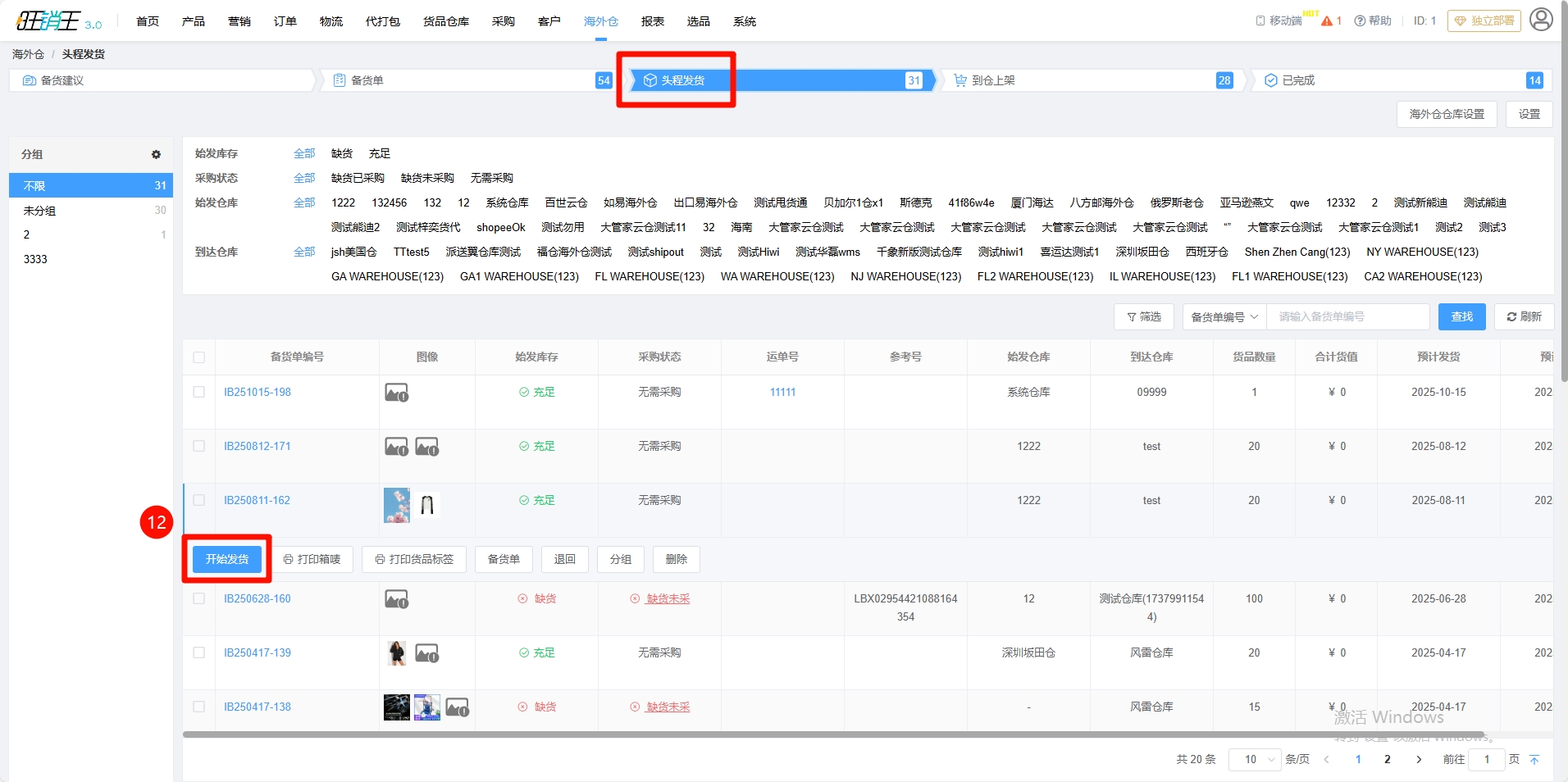1568x782 pixels.
Task: Open order link IB250812-171
Action: pyautogui.click(x=258, y=447)
